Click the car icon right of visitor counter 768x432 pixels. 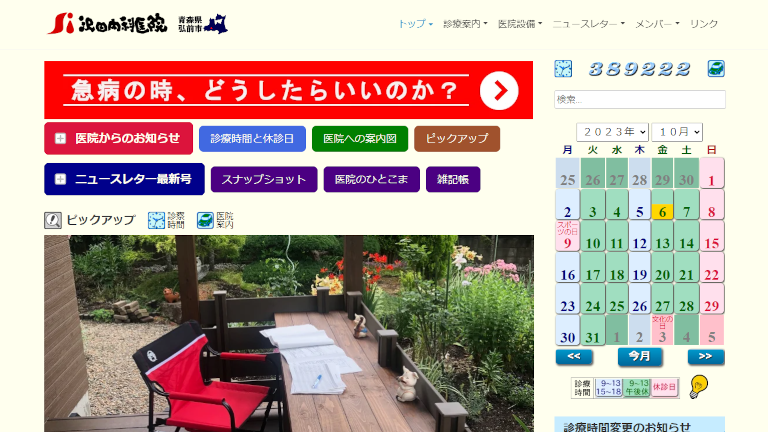[716, 69]
